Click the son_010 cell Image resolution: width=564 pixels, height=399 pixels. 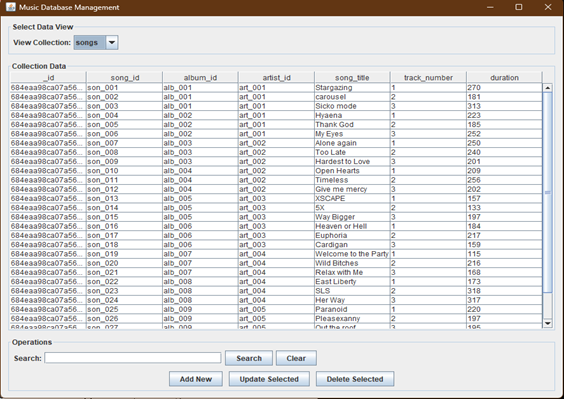point(124,171)
